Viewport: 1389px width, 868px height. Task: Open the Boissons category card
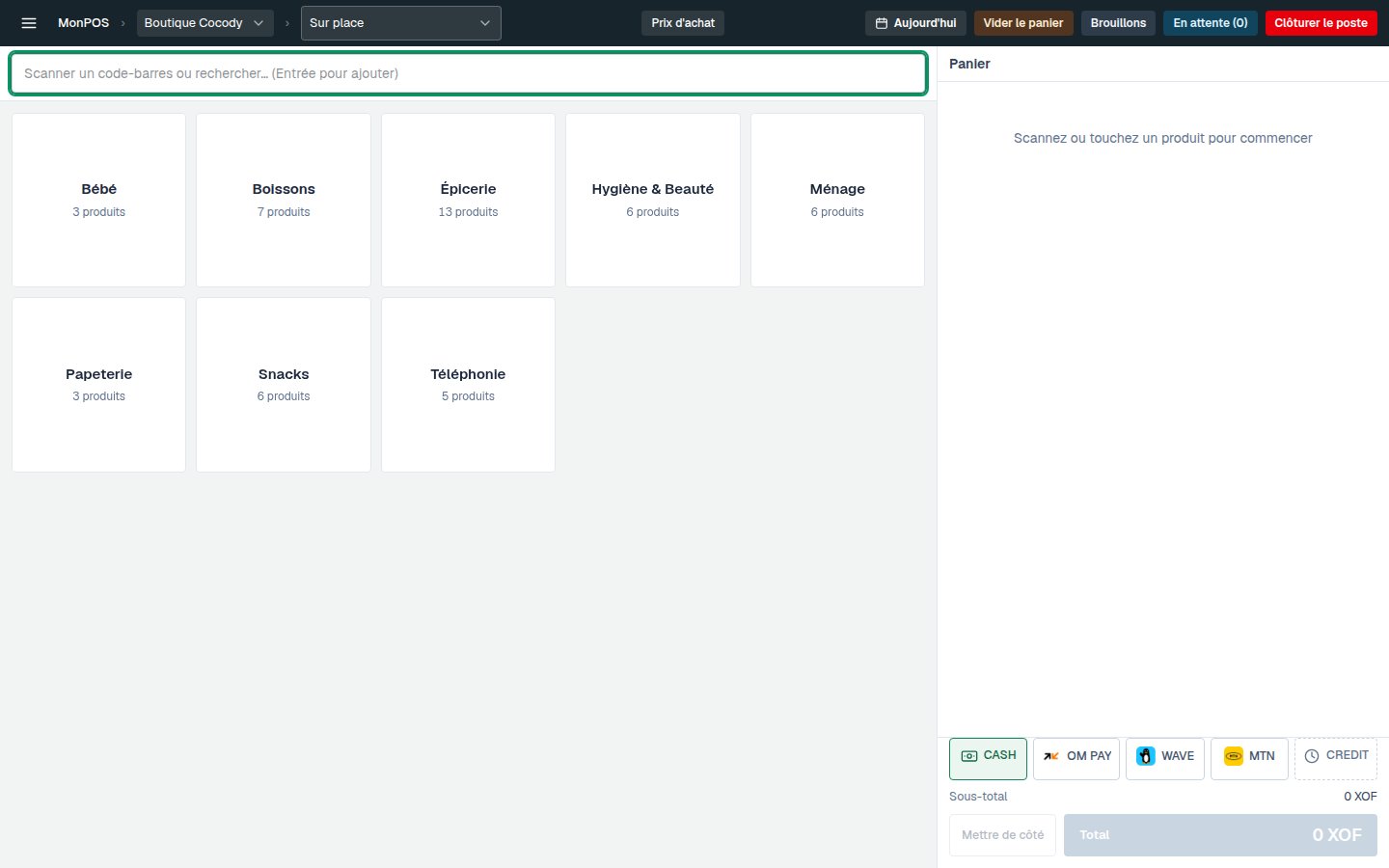point(284,200)
